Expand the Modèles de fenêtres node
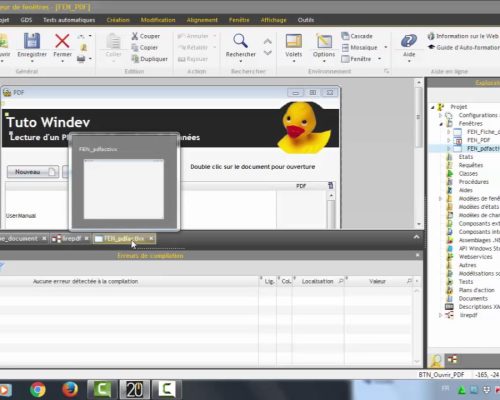The image size is (500, 400). pyautogui.click(x=441, y=199)
